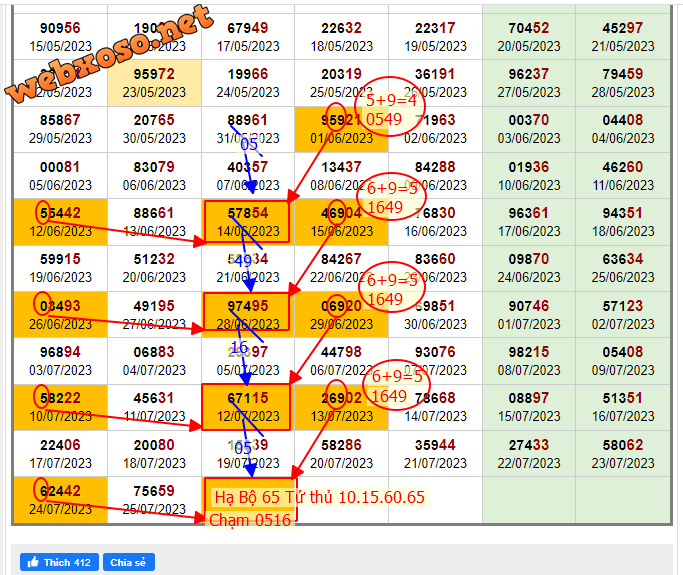683x575 pixels.
Task: Select the cell 00370 dated 03/06/2023
Action: 529,129
